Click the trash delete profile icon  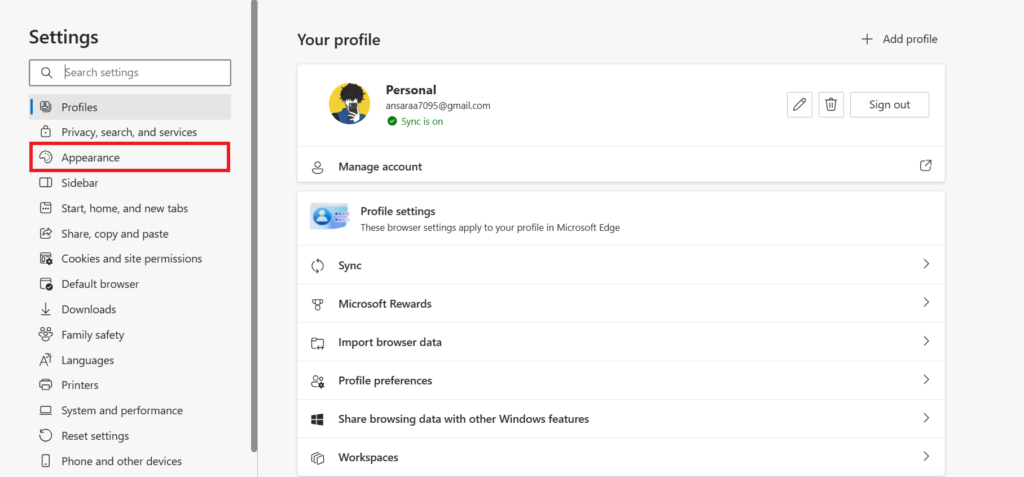click(x=831, y=105)
